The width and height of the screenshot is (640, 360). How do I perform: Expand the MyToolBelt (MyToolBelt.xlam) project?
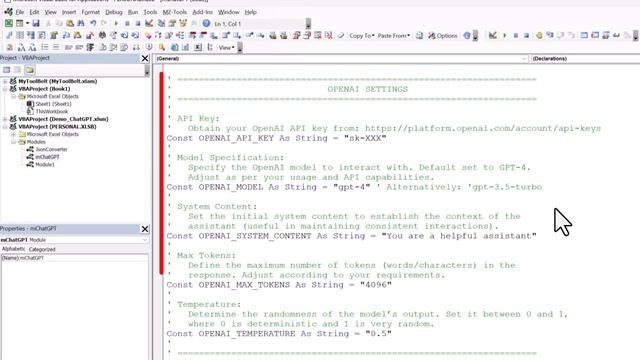click(5, 81)
